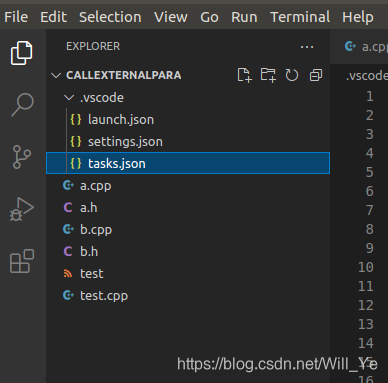
Task: Click line number 1 in the editor gutter
Action: coord(369,96)
